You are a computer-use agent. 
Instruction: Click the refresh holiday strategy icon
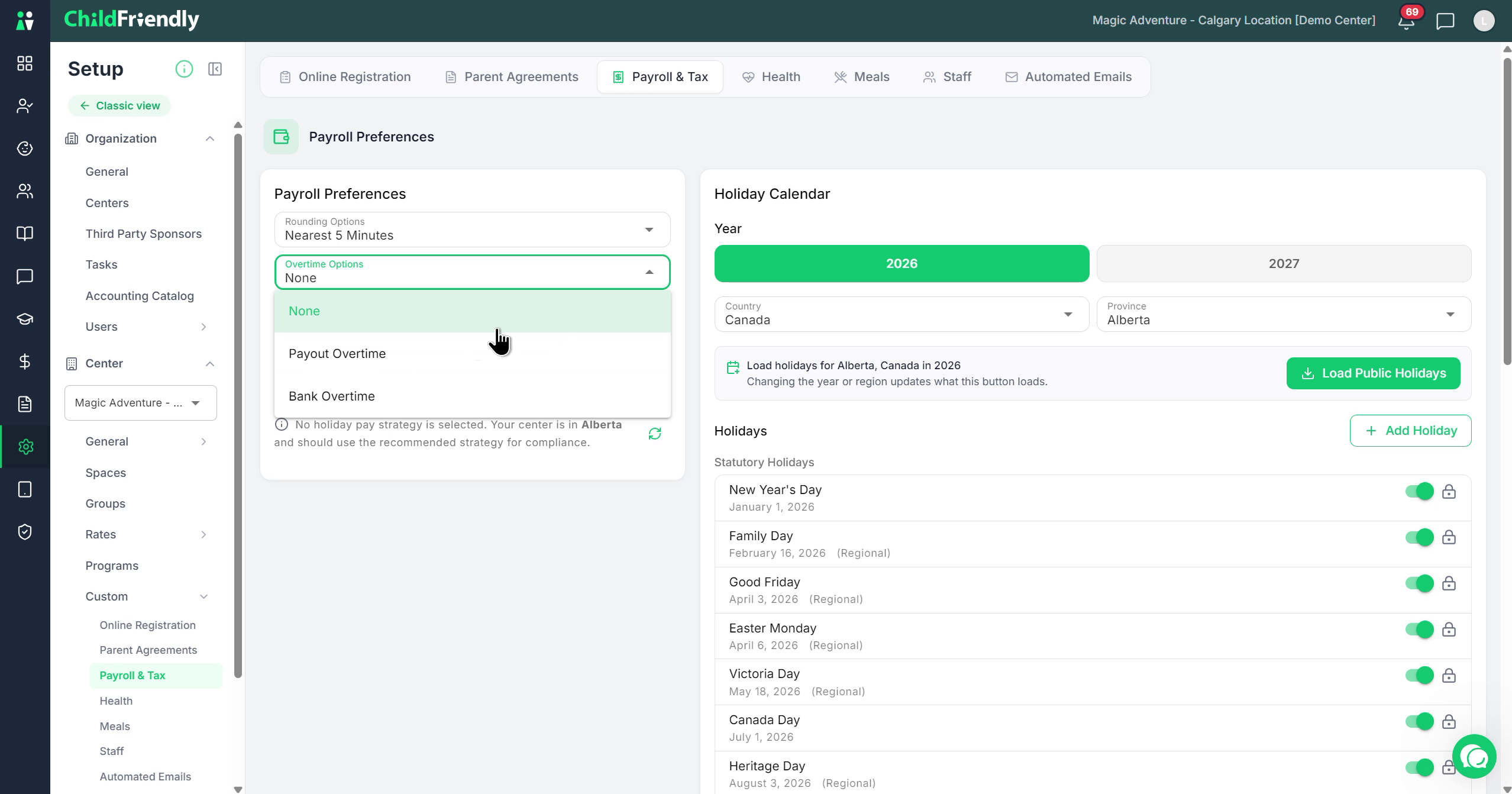tap(655, 434)
